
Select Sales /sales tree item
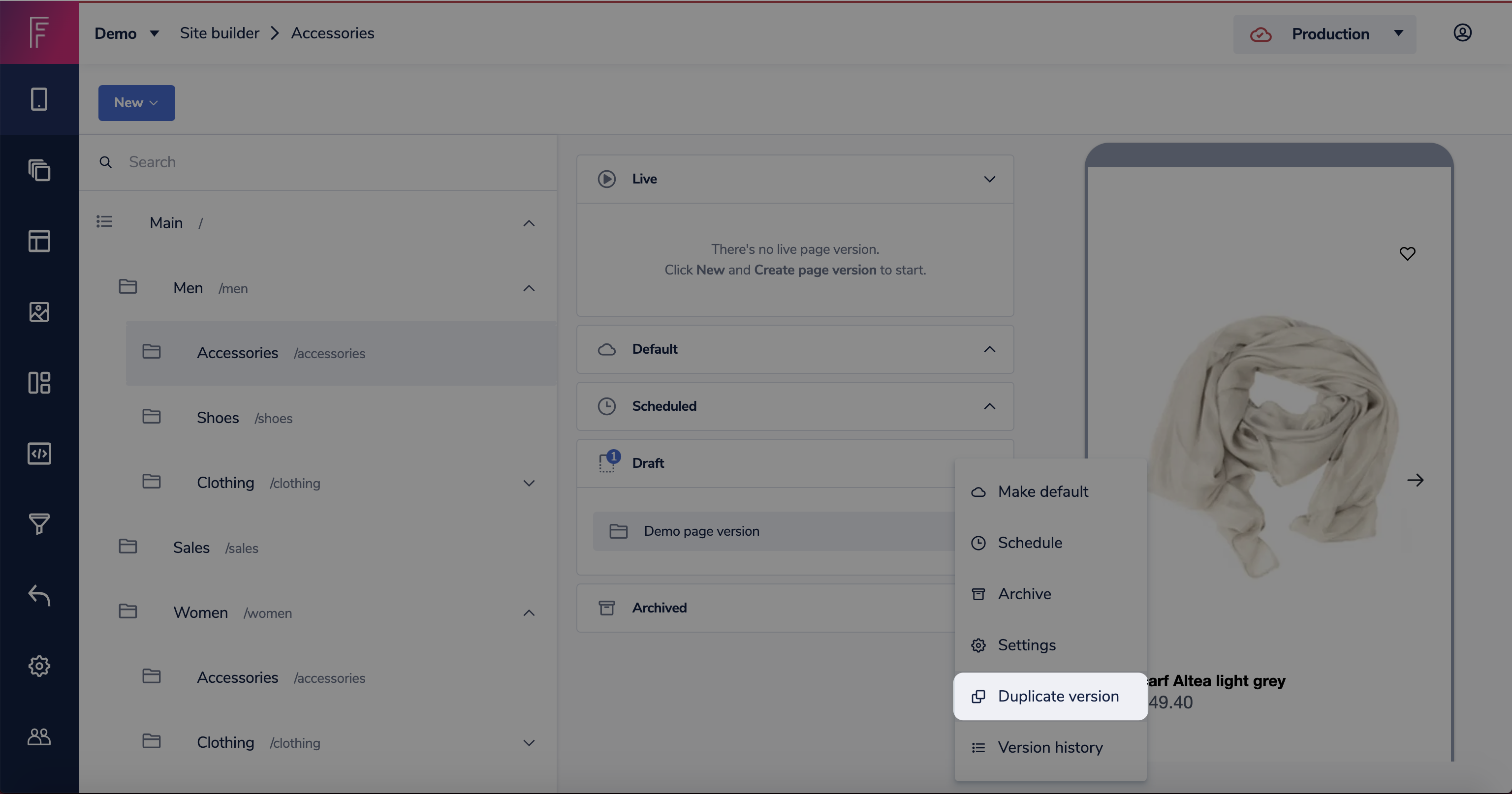pyautogui.click(x=329, y=548)
